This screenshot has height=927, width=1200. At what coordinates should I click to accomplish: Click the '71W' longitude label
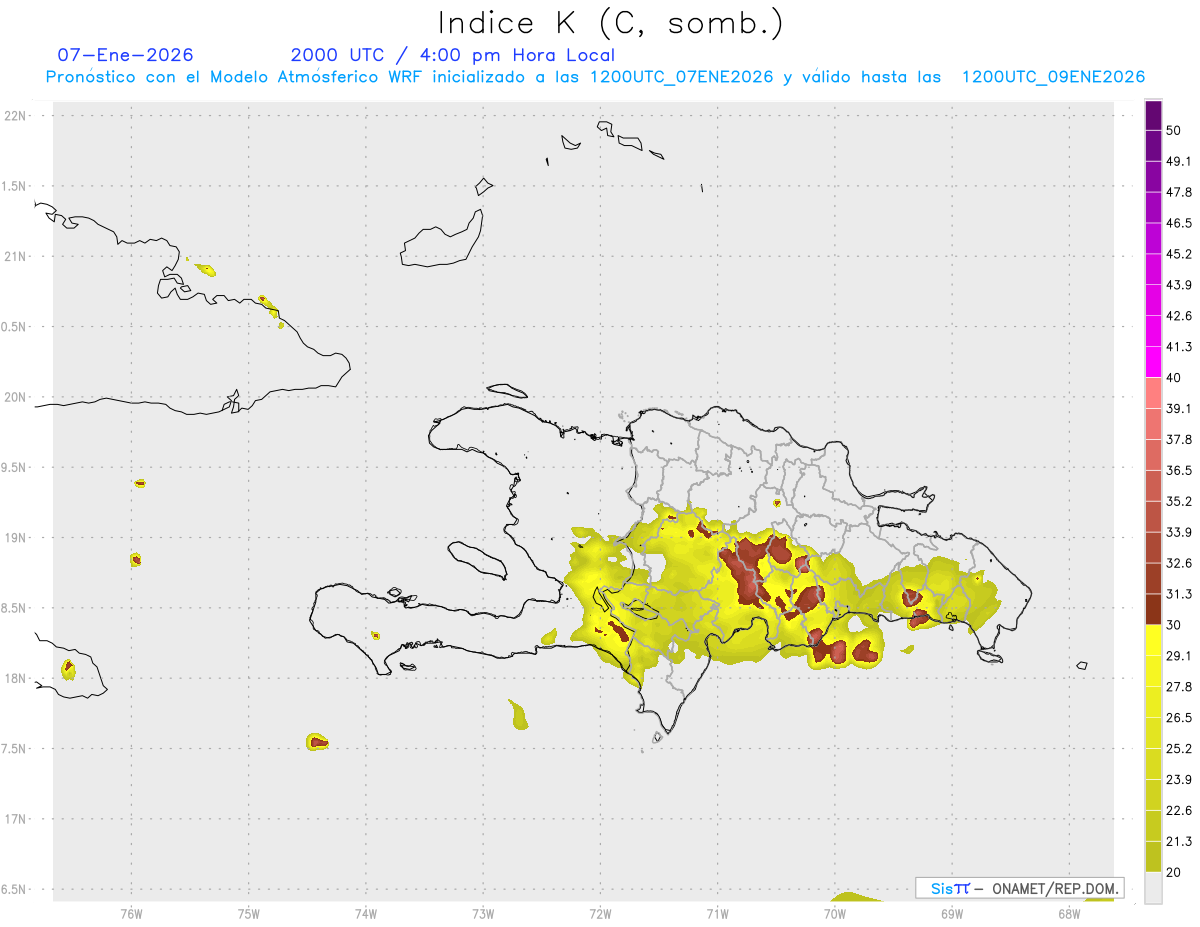[717, 913]
